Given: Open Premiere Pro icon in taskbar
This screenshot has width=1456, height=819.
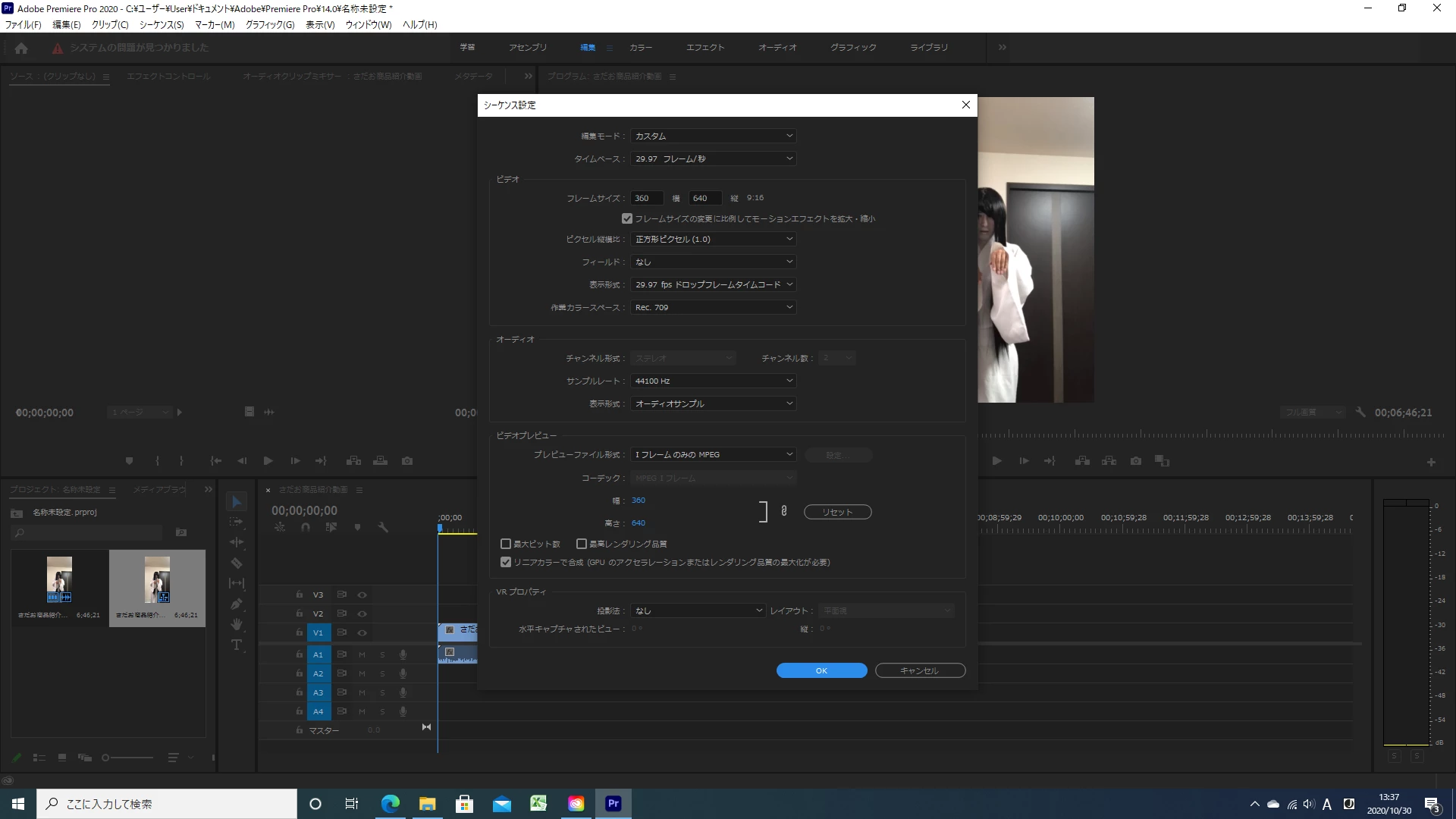Looking at the screenshot, I should 613,803.
